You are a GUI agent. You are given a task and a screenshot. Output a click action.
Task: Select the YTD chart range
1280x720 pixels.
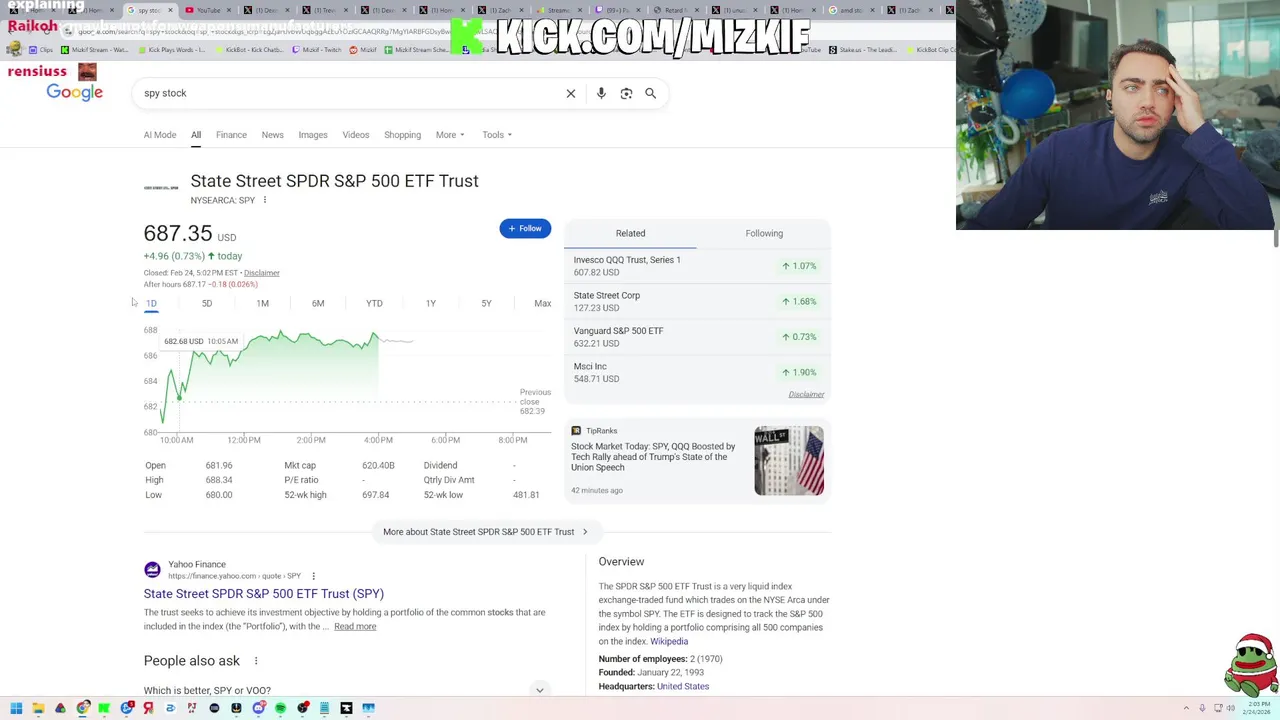374,303
